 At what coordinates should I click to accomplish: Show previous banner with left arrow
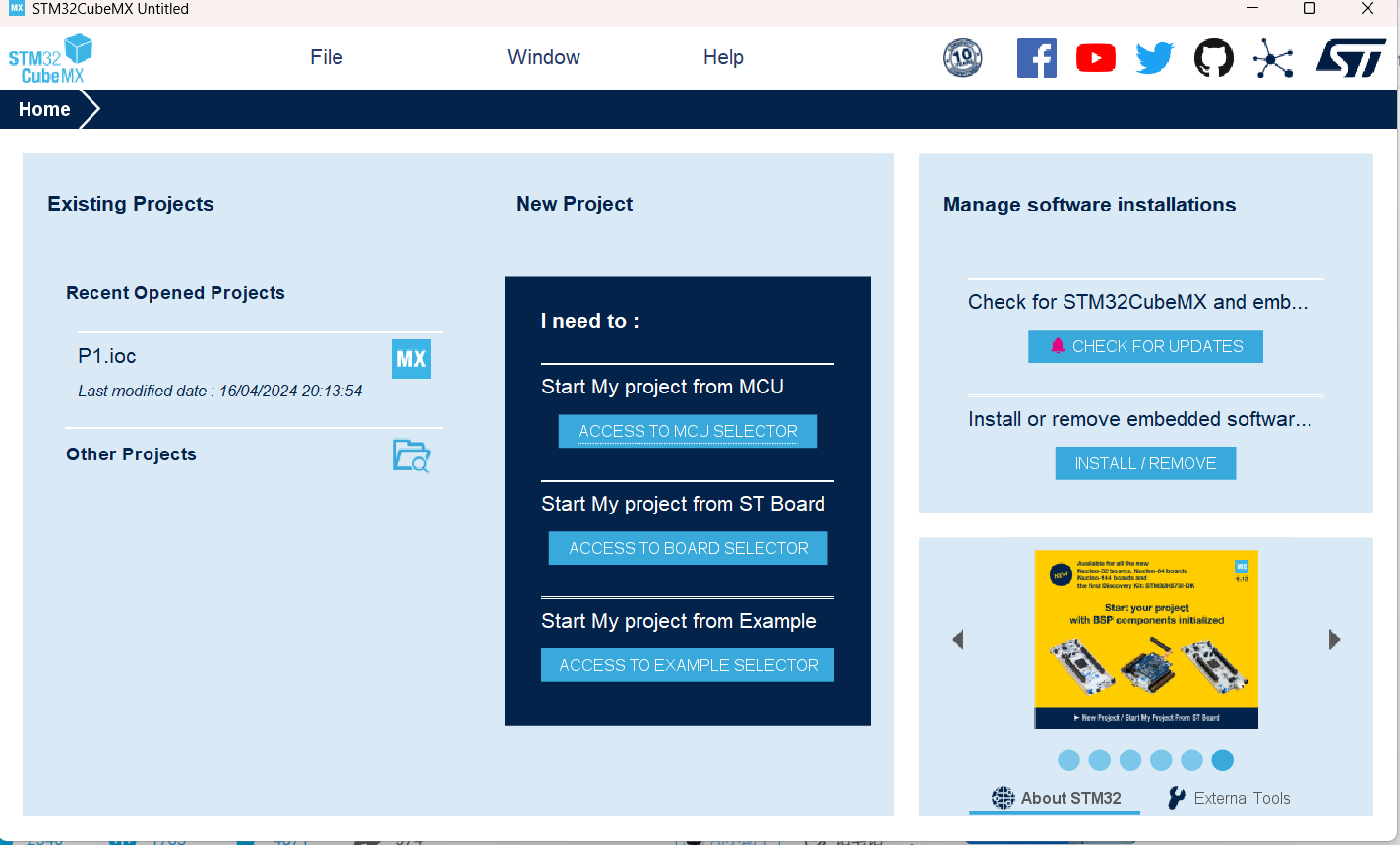click(x=958, y=639)
